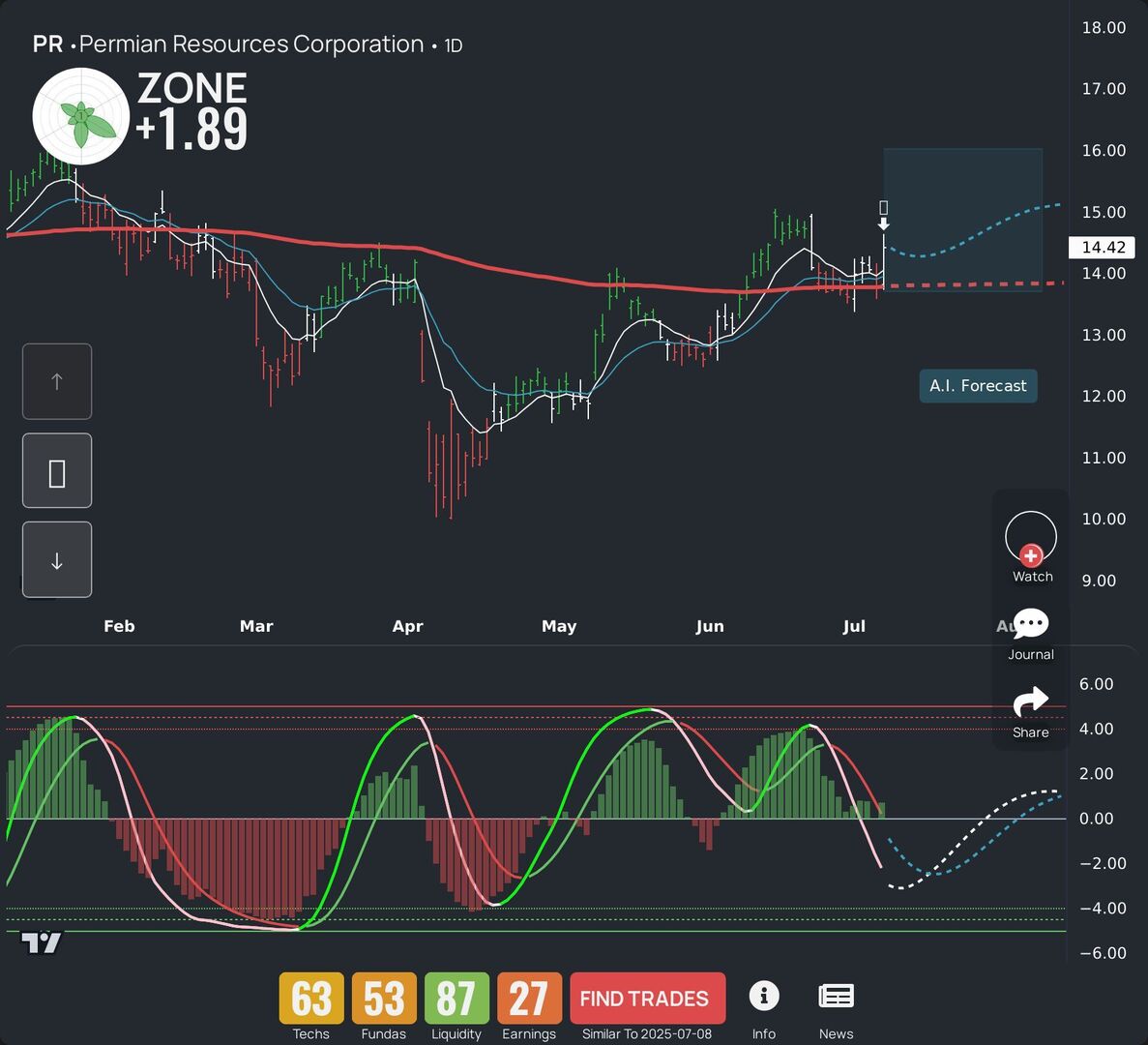
Task: Click the Feb label on the time axis
Action: (x=119, y=626)
